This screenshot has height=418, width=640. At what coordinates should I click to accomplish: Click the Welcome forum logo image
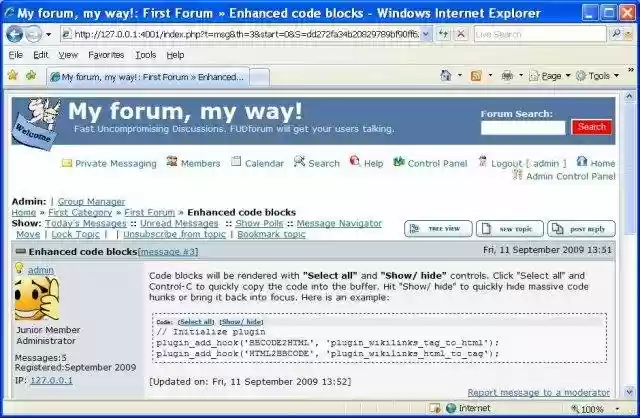tap(37, 122)
